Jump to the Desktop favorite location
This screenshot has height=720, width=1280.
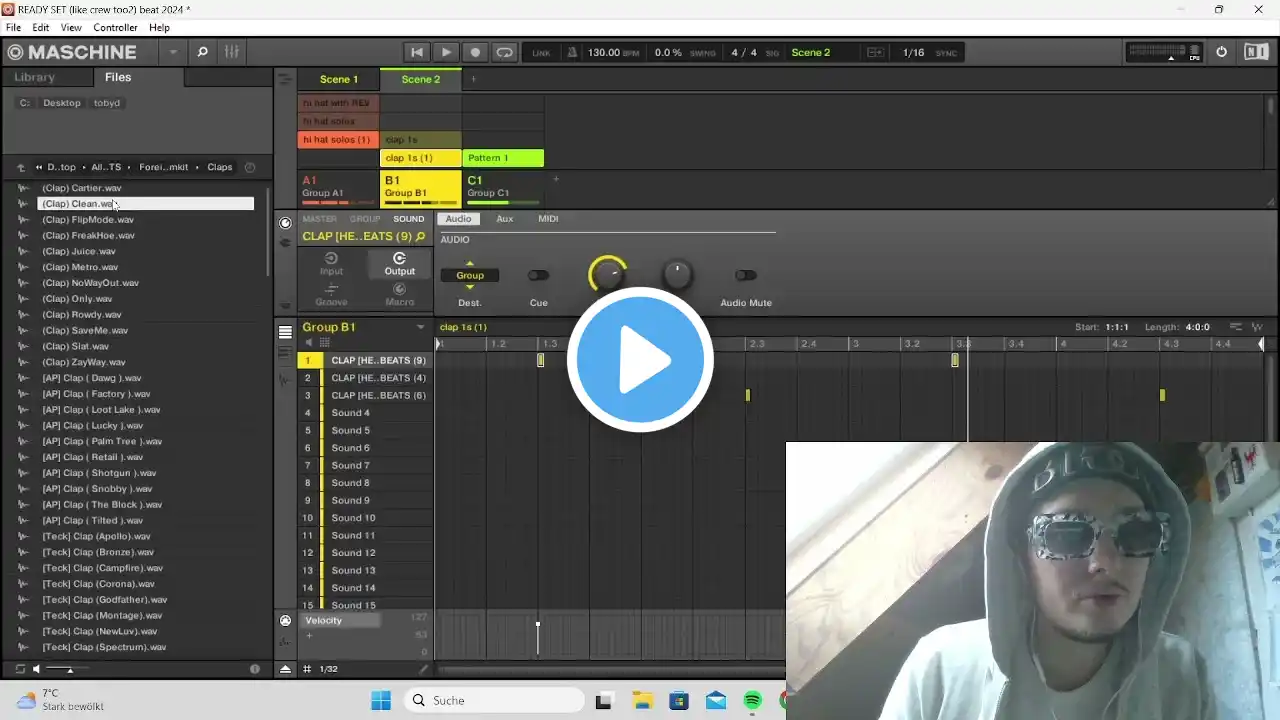61,103
